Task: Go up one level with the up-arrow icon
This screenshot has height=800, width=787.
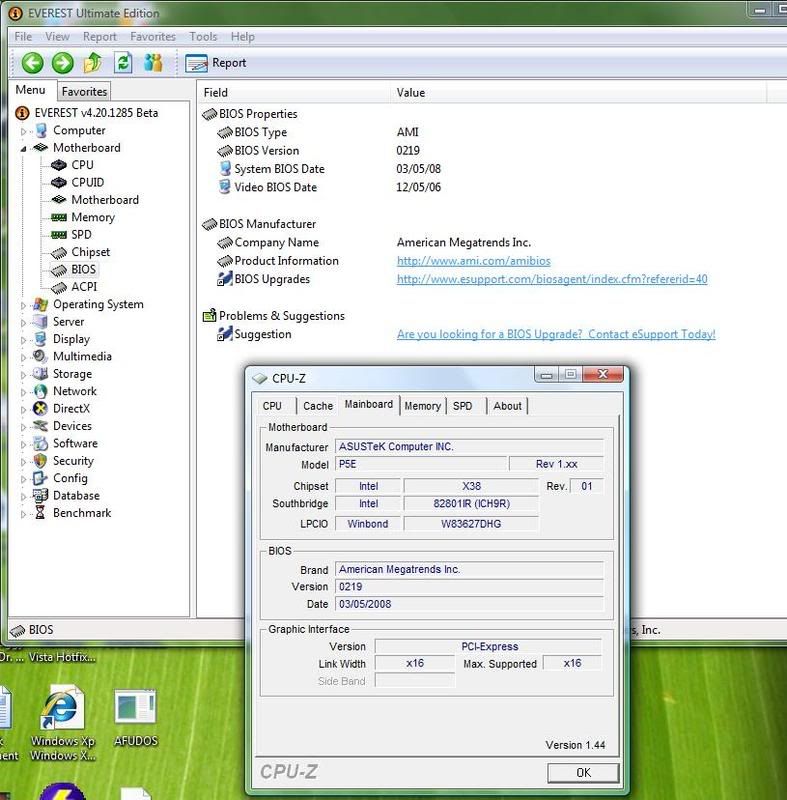Action: point(93,63)
